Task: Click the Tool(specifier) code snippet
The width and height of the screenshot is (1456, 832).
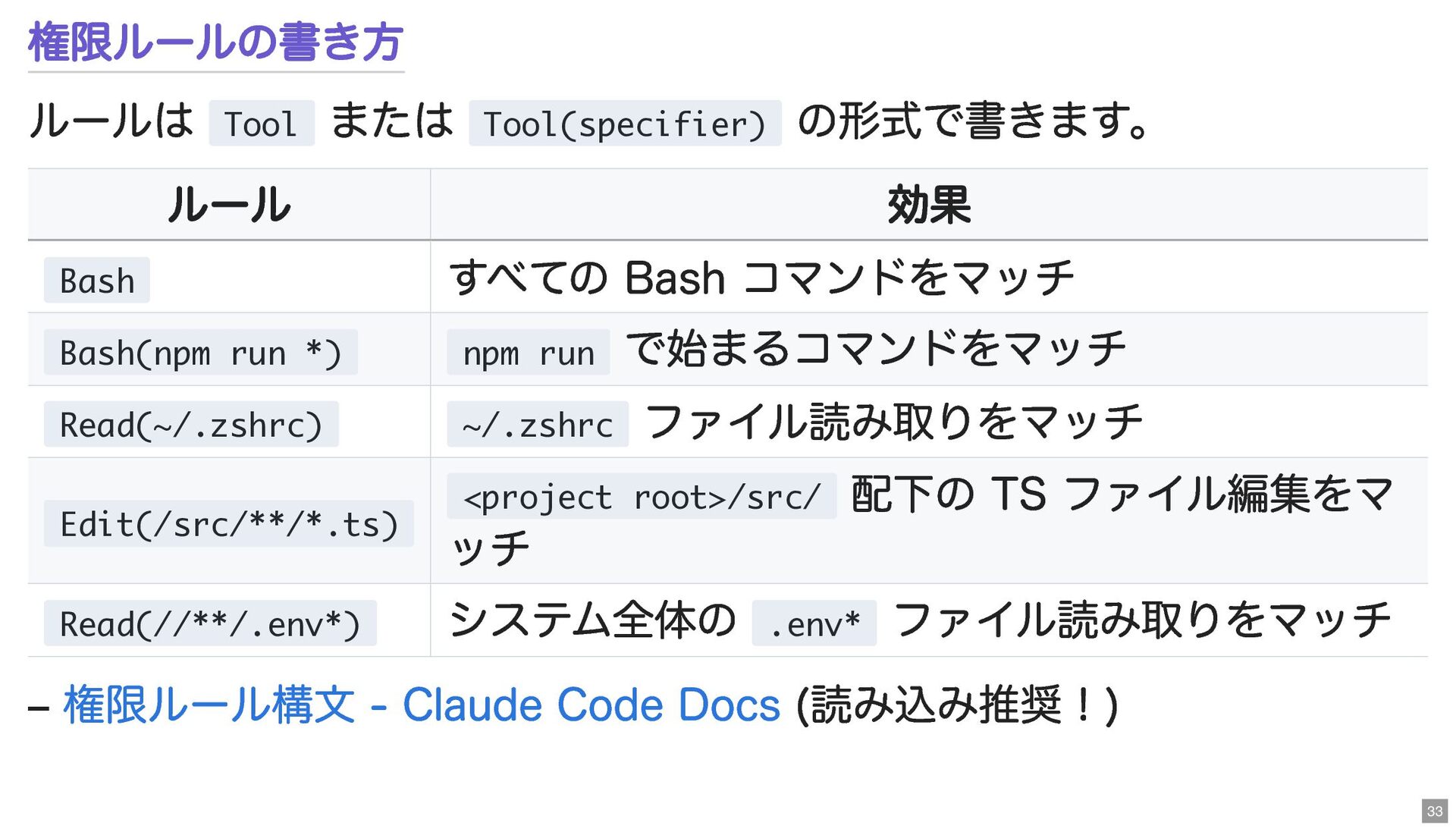Action: (624, 124)
